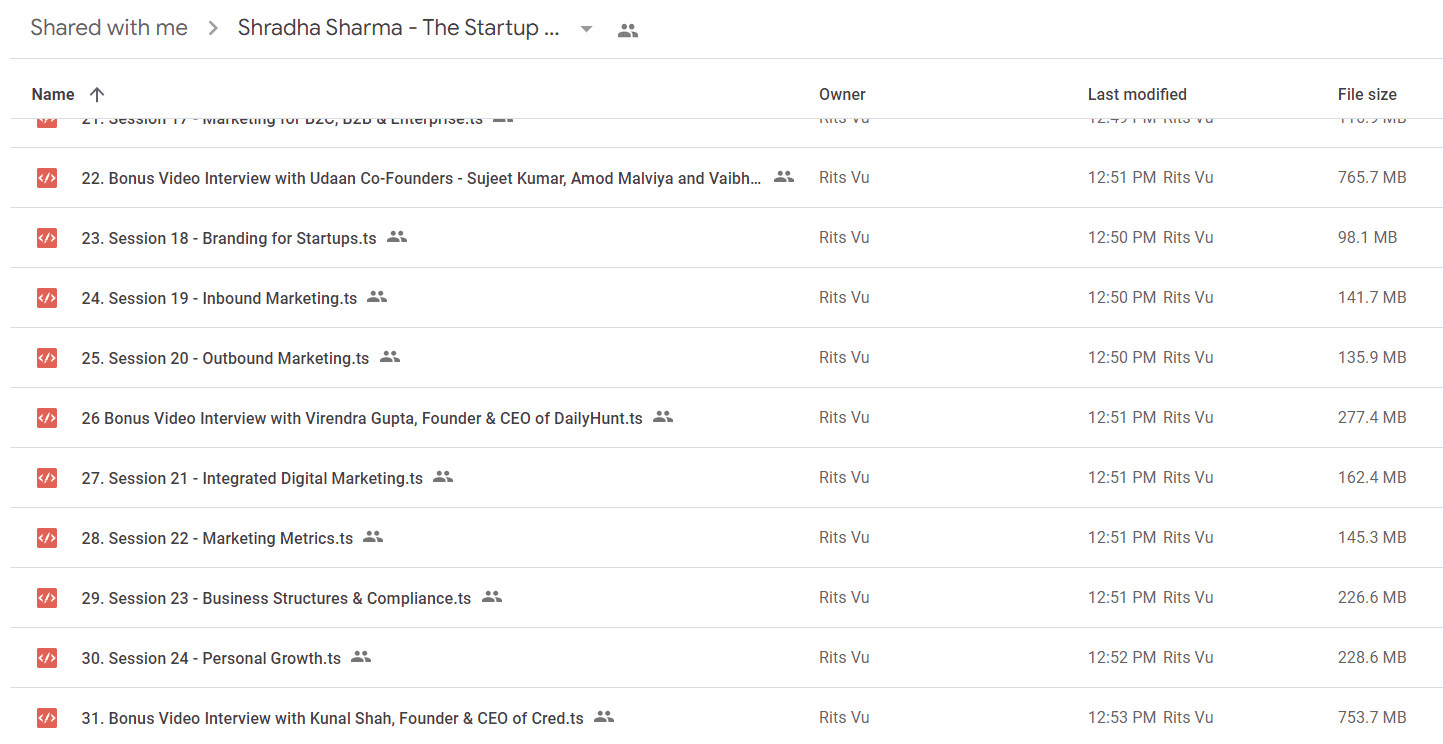Click the file icon for Inbound Marketing.ts

point(47,298)
